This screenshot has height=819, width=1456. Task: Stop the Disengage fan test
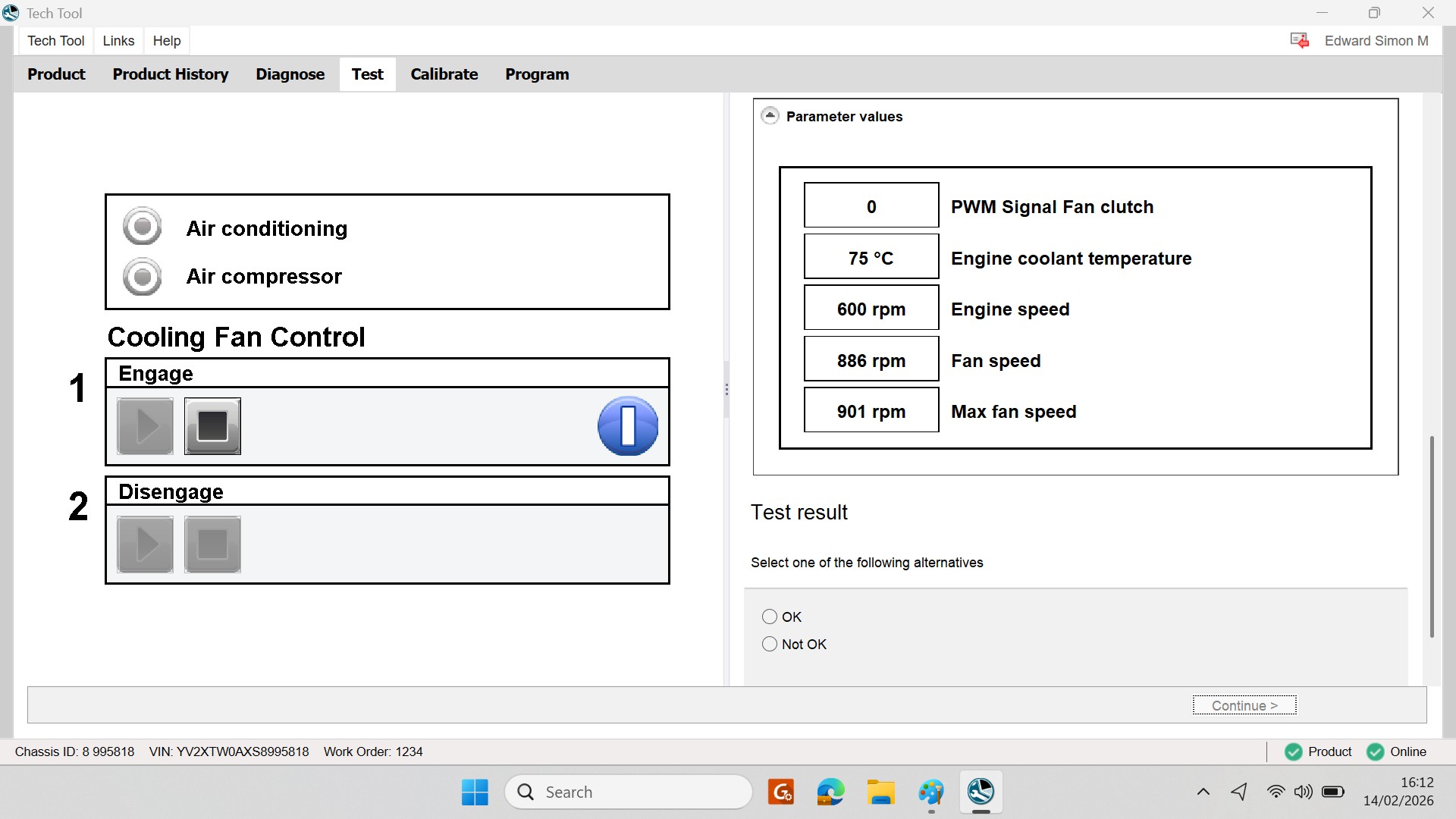pos(212,544)
